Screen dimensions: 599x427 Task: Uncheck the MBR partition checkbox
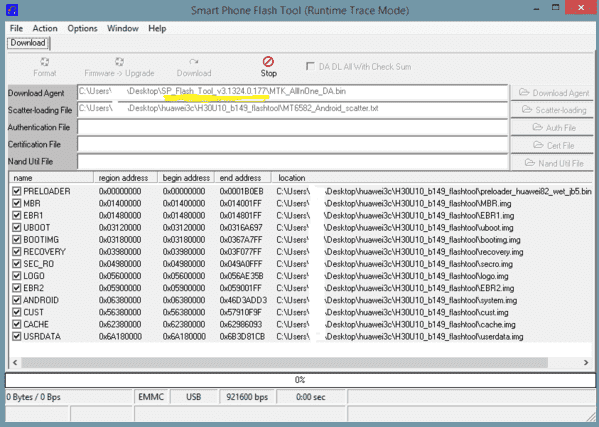[16, 203]
